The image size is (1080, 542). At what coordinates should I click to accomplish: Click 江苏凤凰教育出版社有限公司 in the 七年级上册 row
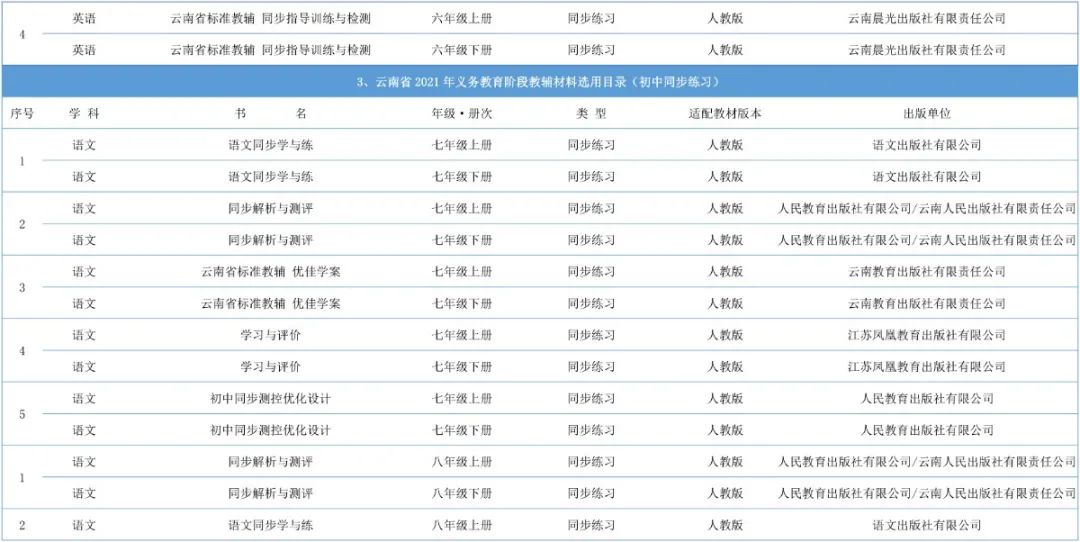point(927,335)
